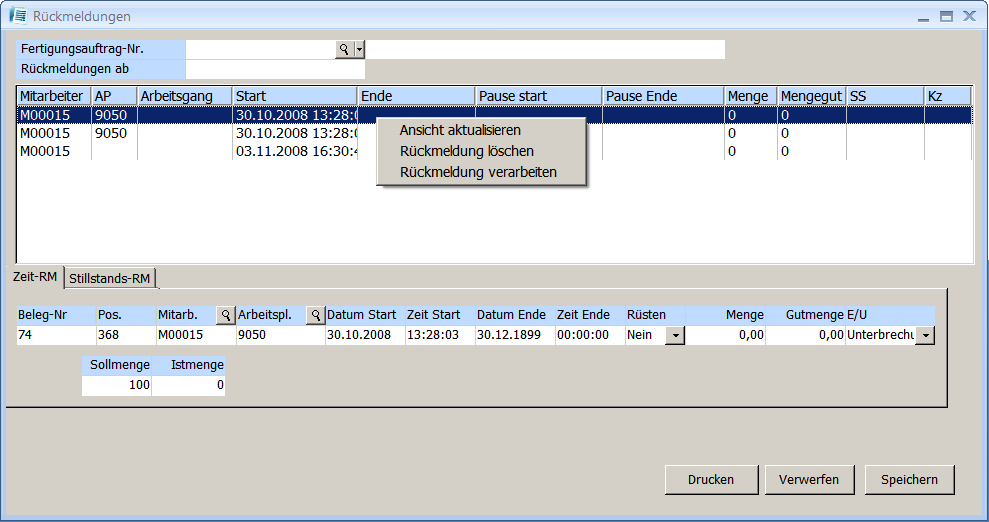Image resolution: width=989 pixels, height=522 pixels.
Task: Click the Istmenge value field
Action: (x=189, y=385)
